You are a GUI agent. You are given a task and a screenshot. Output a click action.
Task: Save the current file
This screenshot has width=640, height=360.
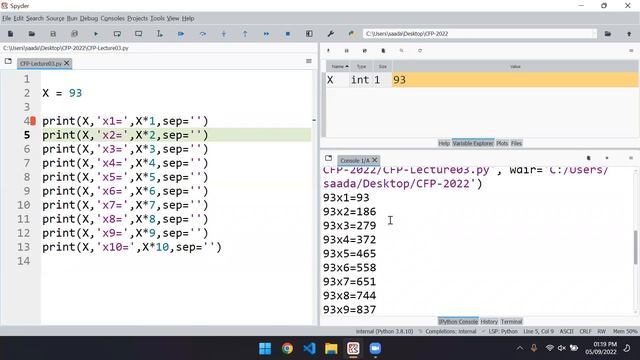pos(53,34)
